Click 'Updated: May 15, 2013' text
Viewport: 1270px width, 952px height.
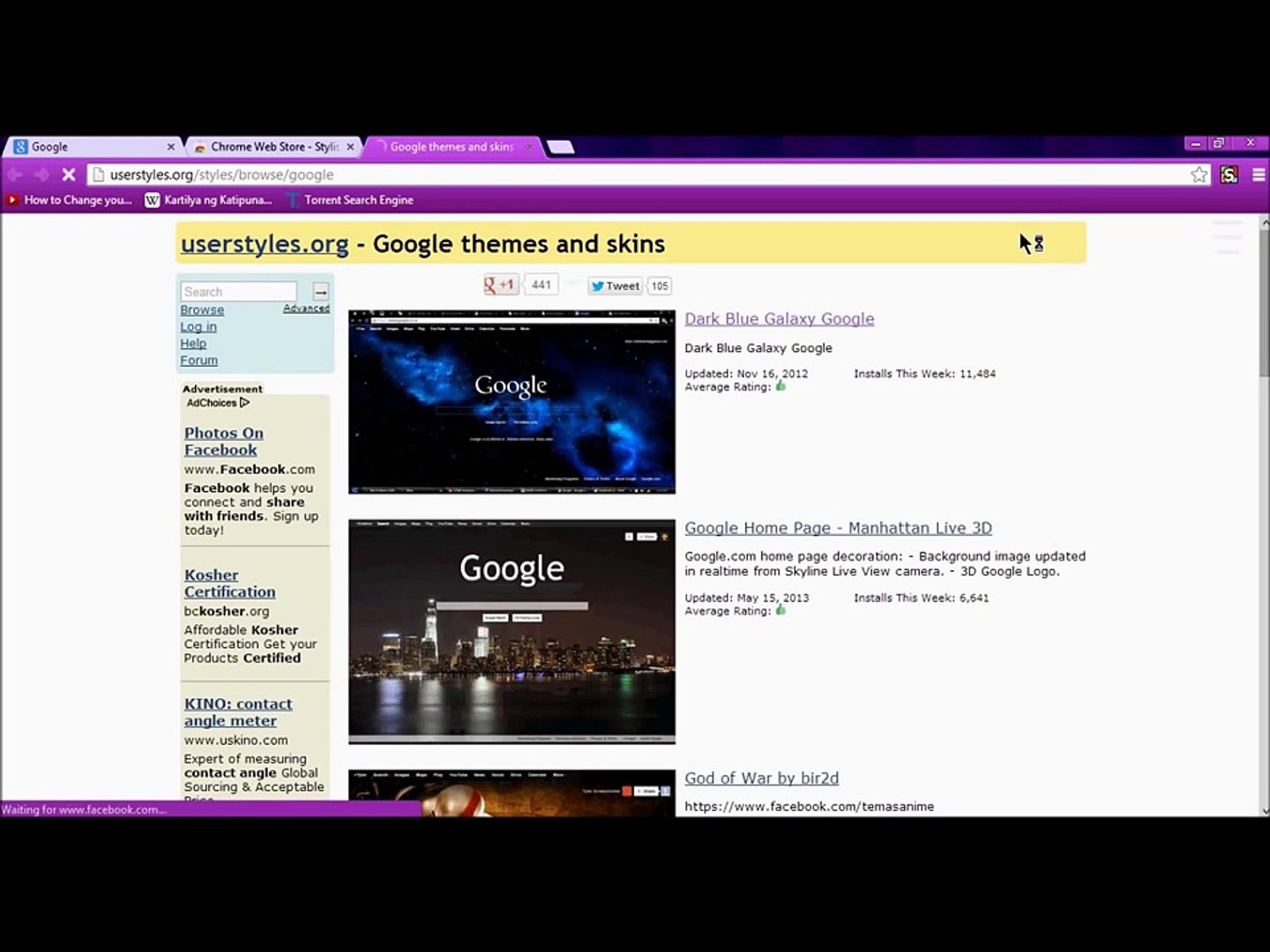746,598
